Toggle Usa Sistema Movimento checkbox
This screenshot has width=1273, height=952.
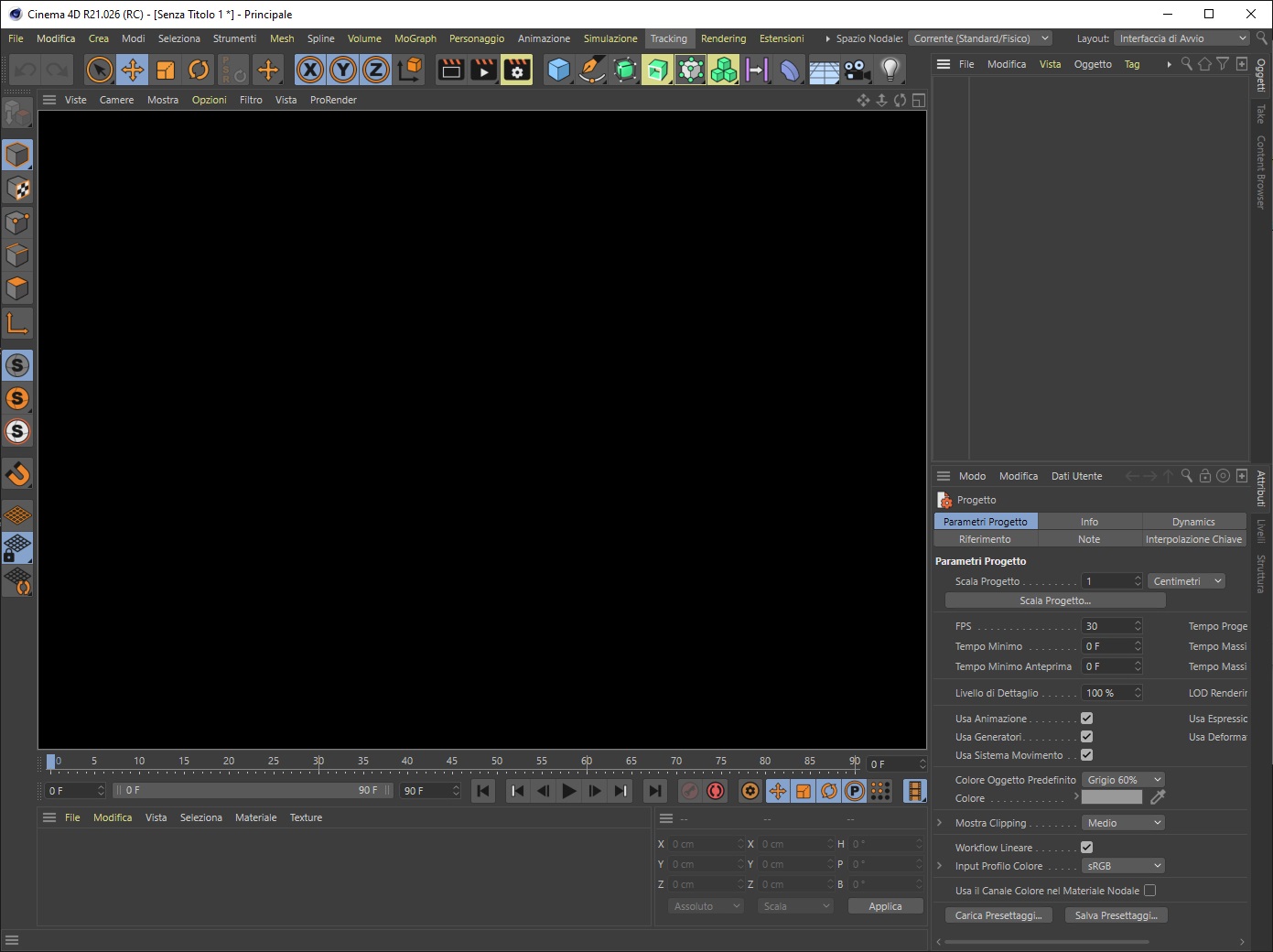(1086, 755)
